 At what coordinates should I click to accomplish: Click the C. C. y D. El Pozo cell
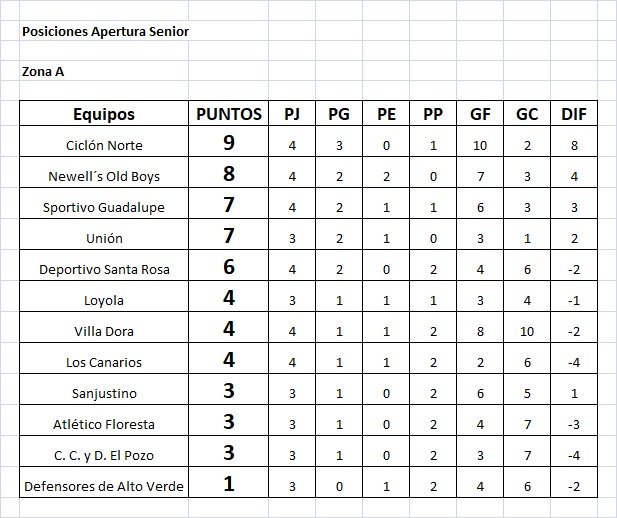click(104, 451)
